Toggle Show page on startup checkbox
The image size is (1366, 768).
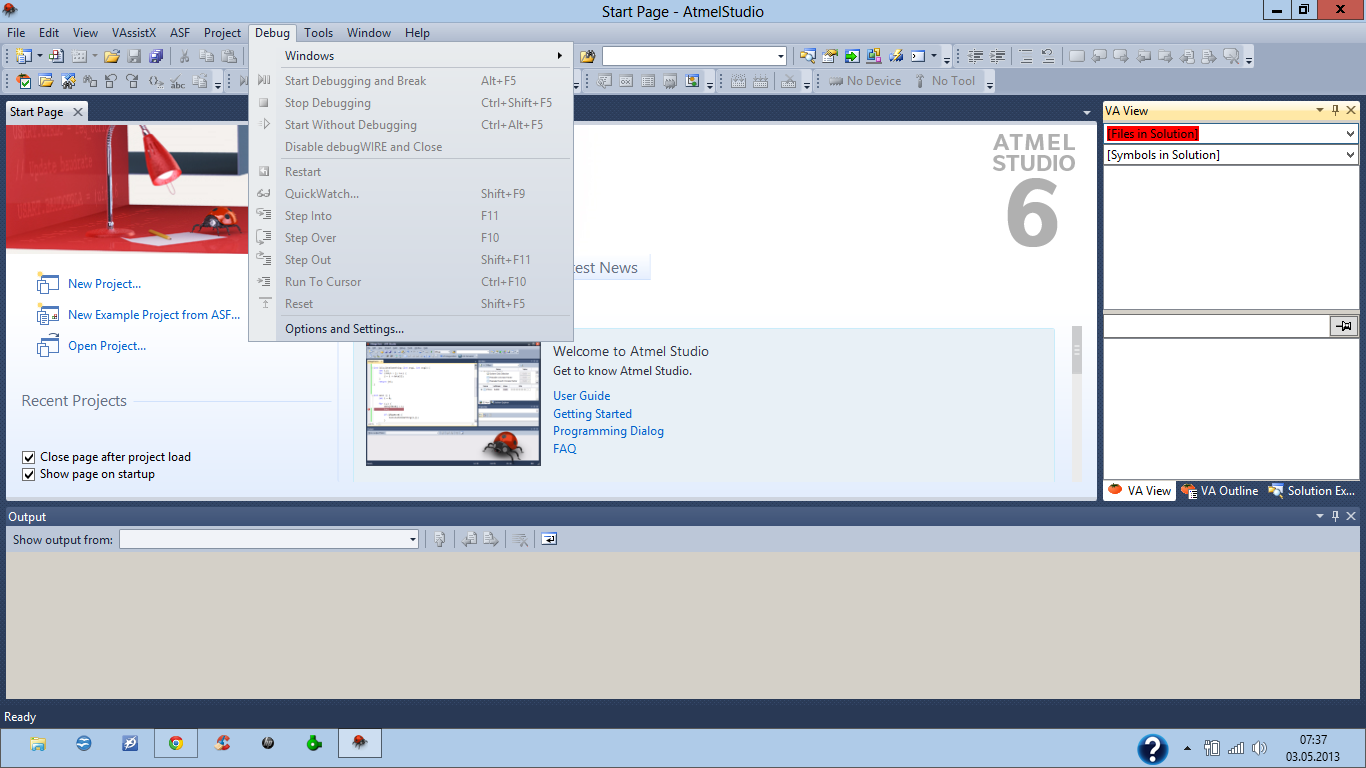(x=28, y=474)
